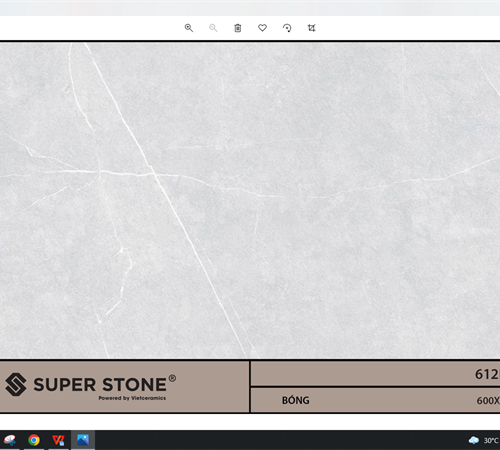
Task: Click the BÓNG label in image
Action: (296, 400)
